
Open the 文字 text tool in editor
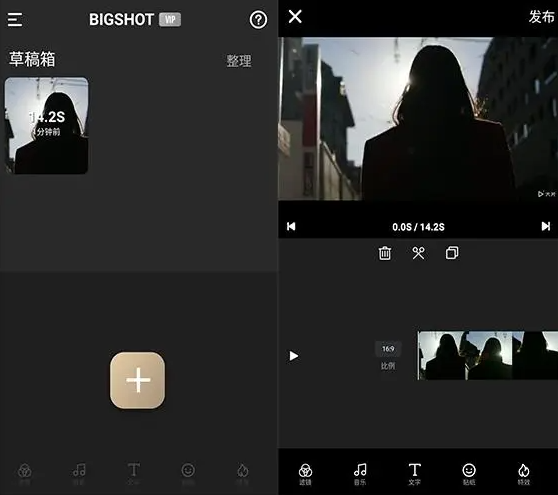(x=415, y=474)
